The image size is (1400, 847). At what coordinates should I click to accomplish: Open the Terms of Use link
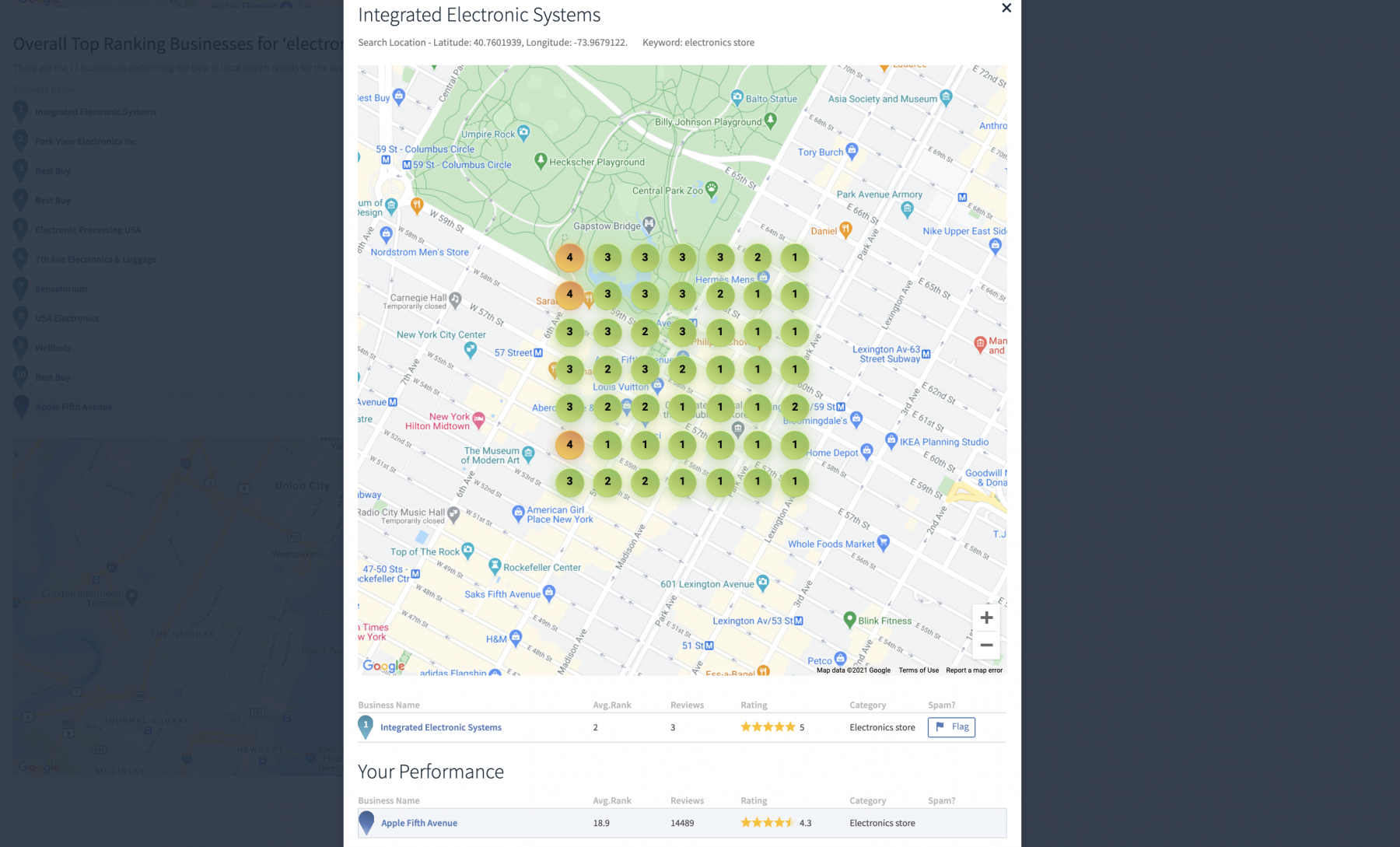coord(919,670)
